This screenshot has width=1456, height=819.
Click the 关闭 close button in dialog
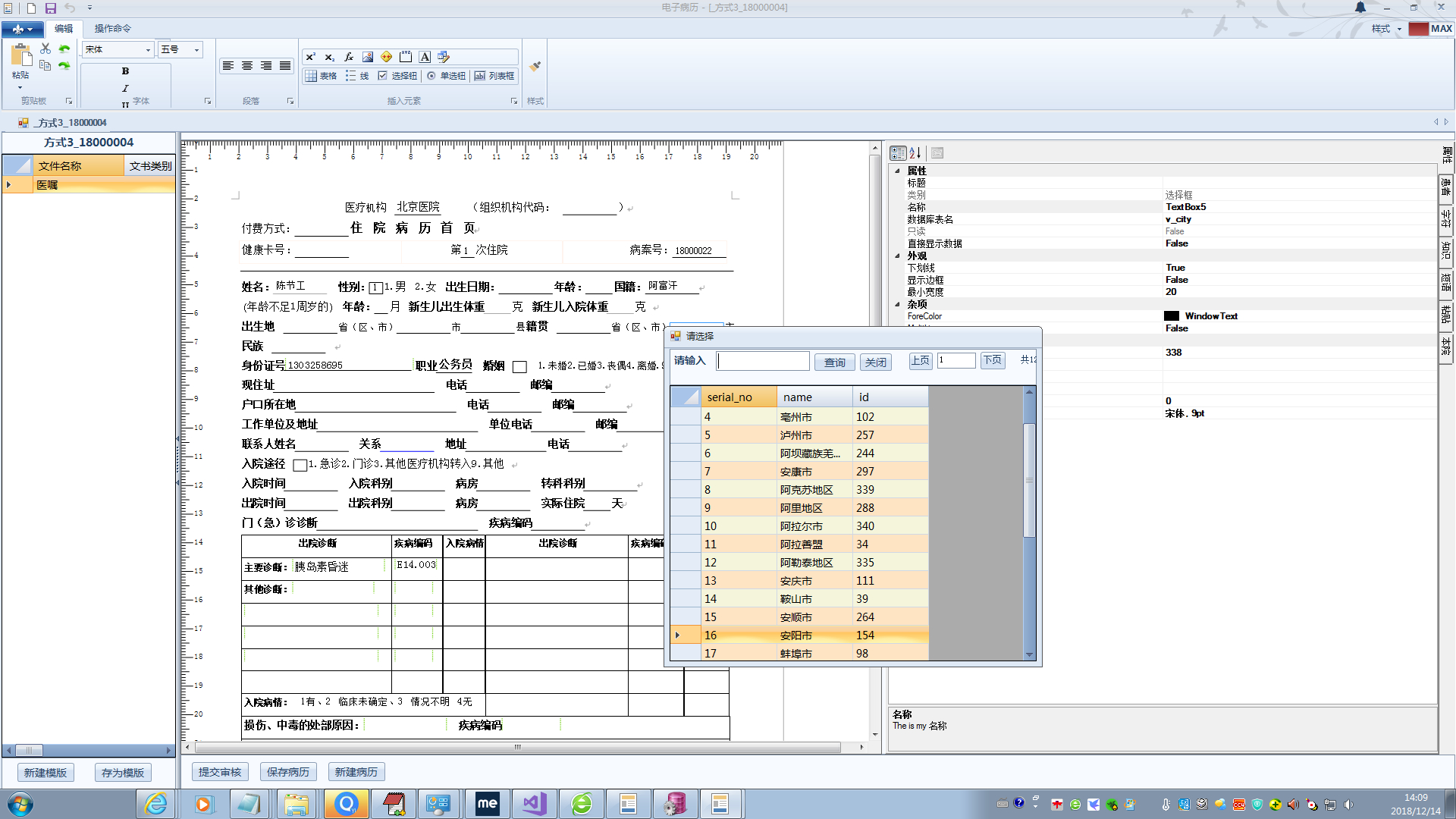[x=876, y=362]
